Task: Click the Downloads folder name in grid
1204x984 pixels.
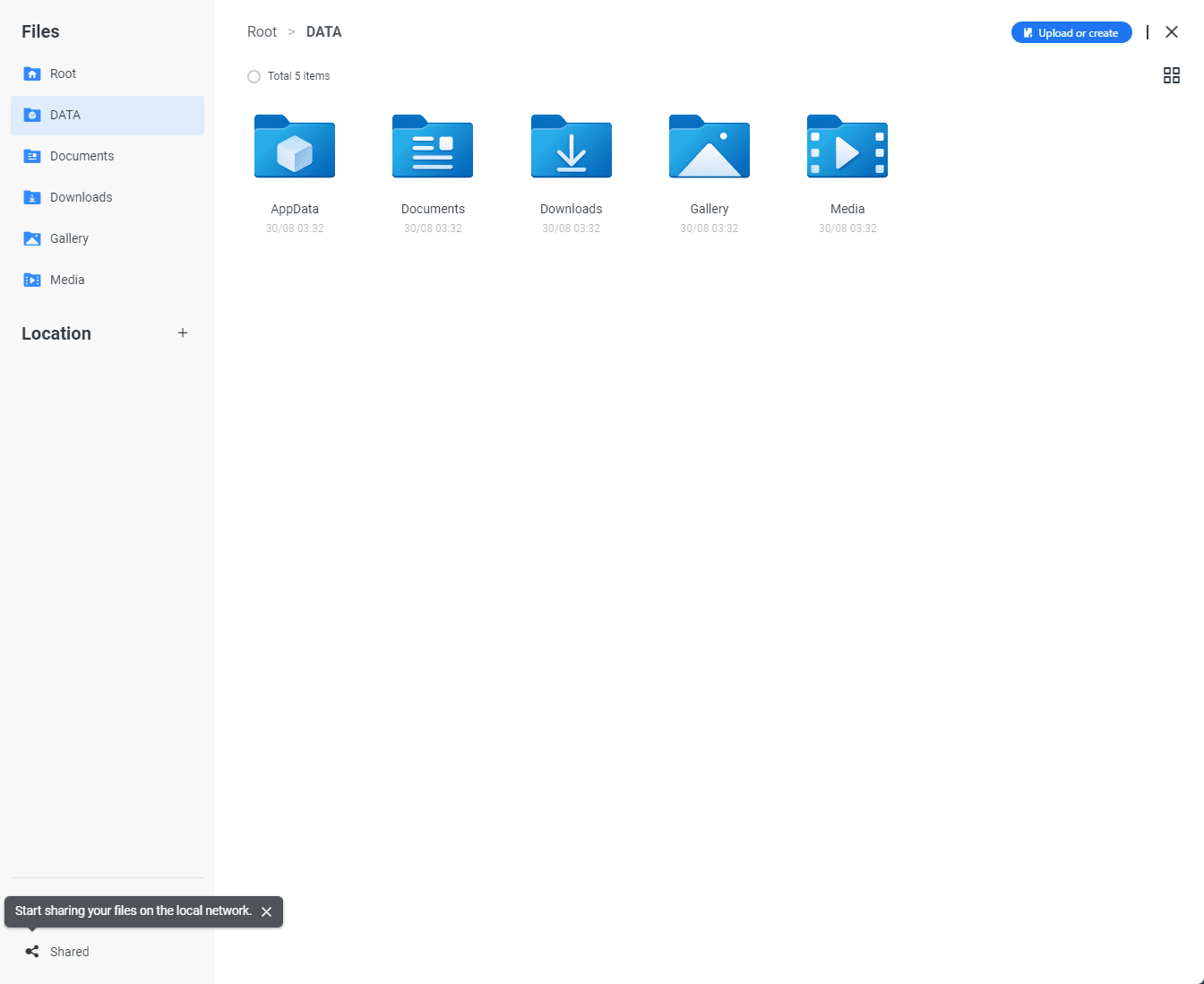Action: [572, 209]
